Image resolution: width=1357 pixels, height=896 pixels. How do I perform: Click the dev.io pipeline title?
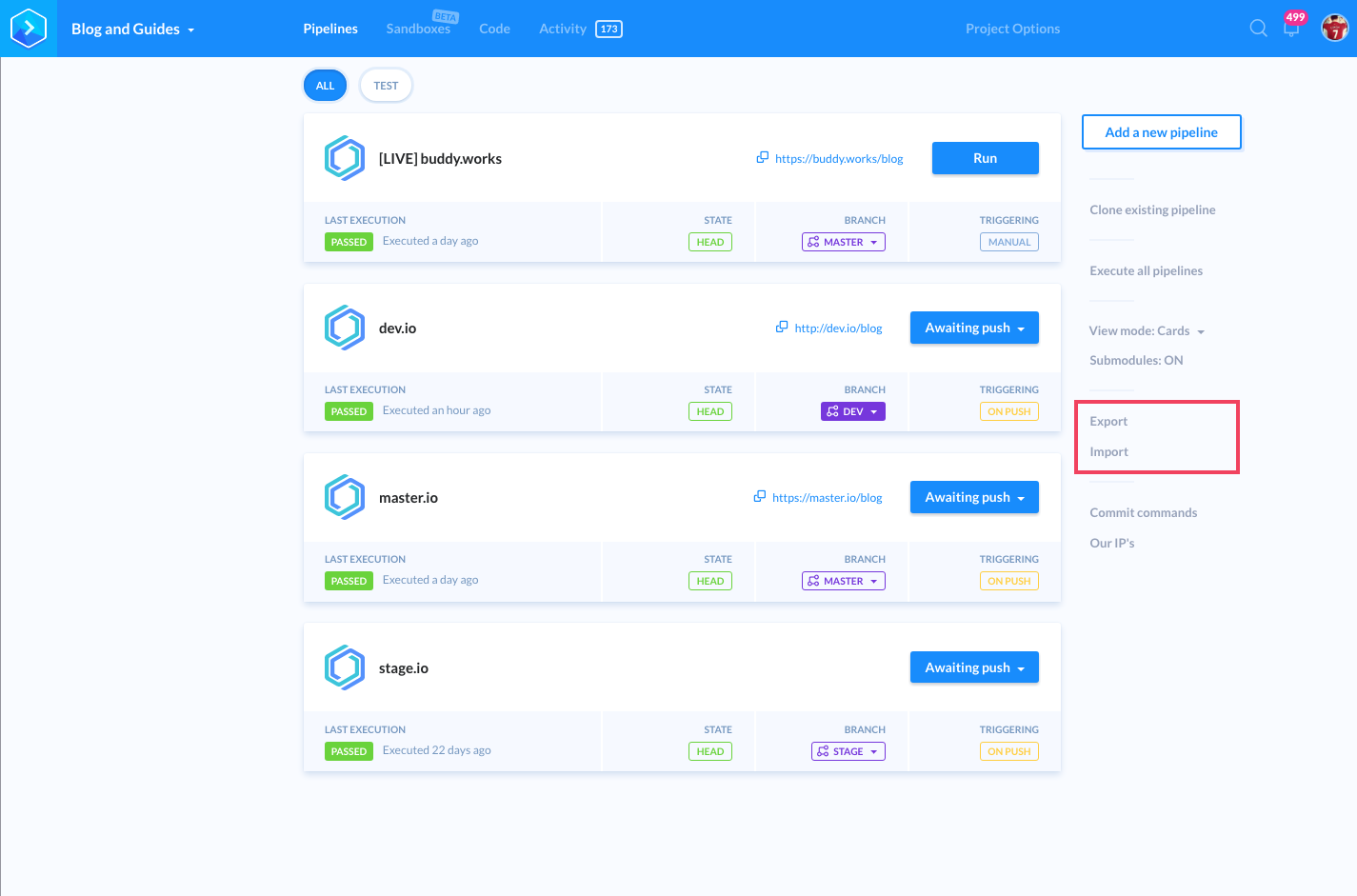(x=397, y=328)
